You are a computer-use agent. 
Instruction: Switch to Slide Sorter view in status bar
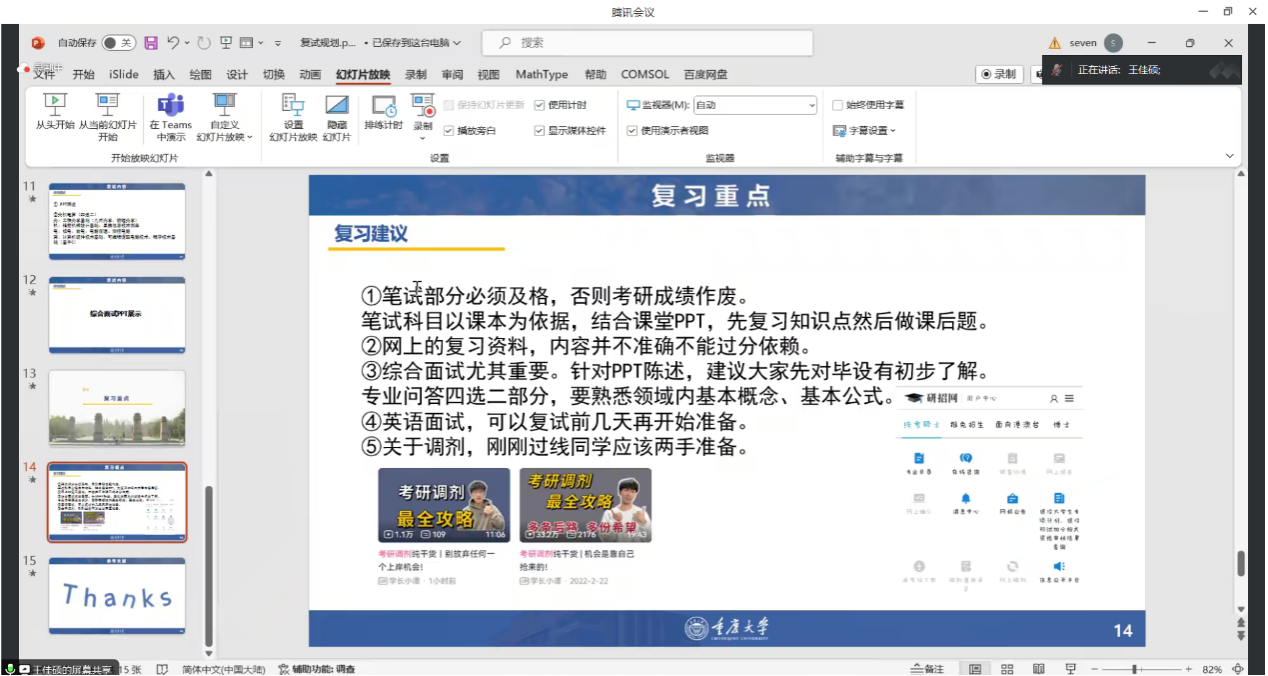(x=1007, y=668)
